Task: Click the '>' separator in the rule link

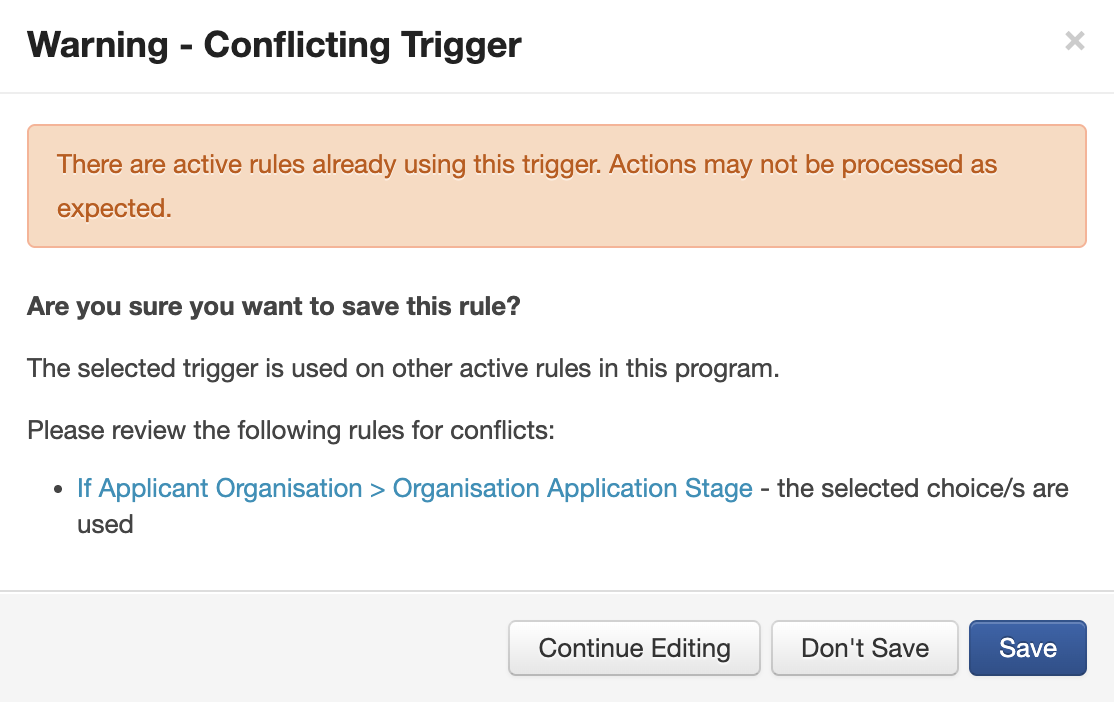Action: click(377, 489)
